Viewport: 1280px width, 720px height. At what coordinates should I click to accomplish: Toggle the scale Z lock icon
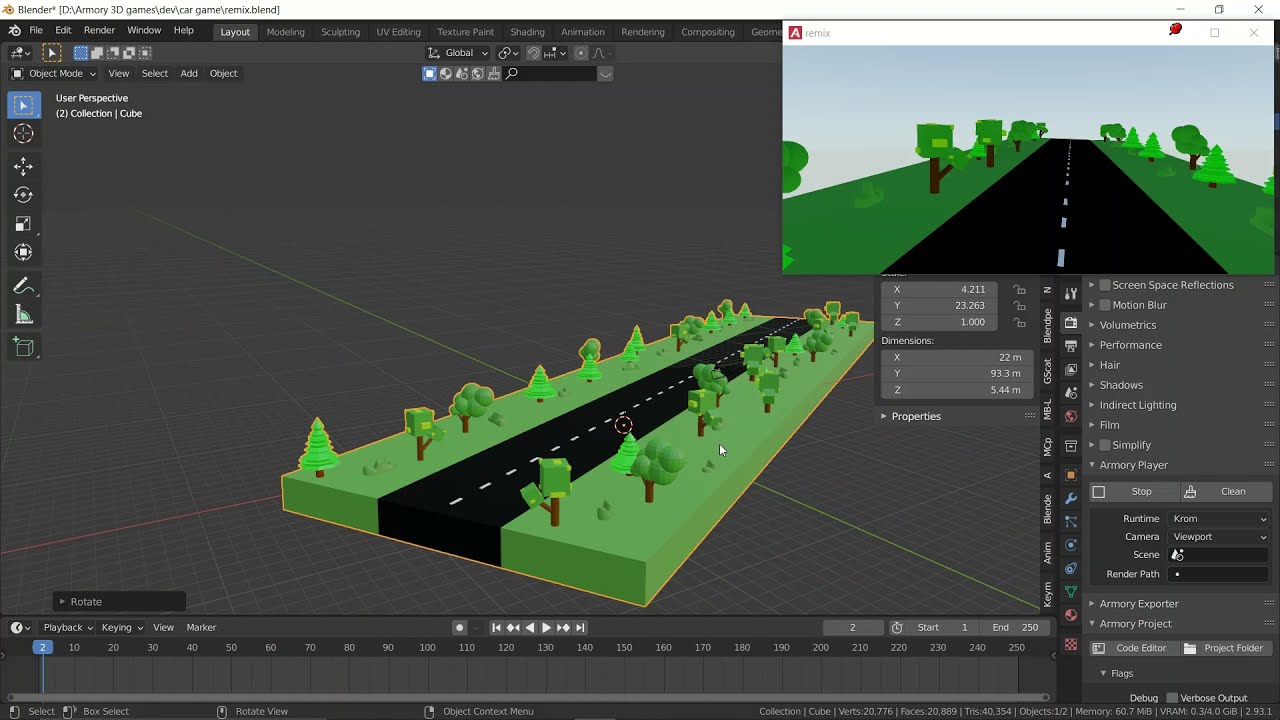[x=1020, y=322]
